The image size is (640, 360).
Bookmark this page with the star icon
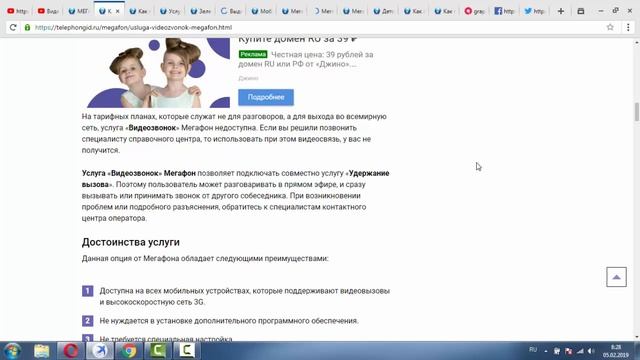[610, 27]
